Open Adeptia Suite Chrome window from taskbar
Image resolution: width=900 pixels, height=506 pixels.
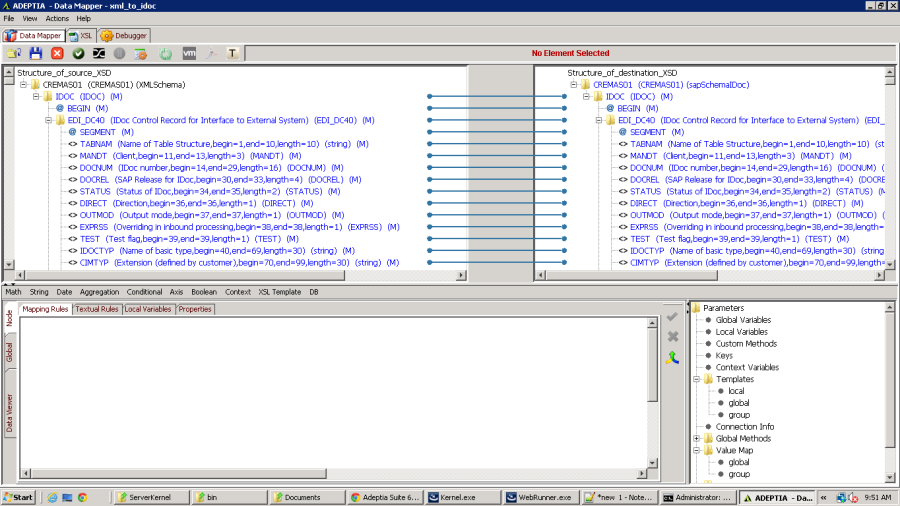(x=385, y=497)
